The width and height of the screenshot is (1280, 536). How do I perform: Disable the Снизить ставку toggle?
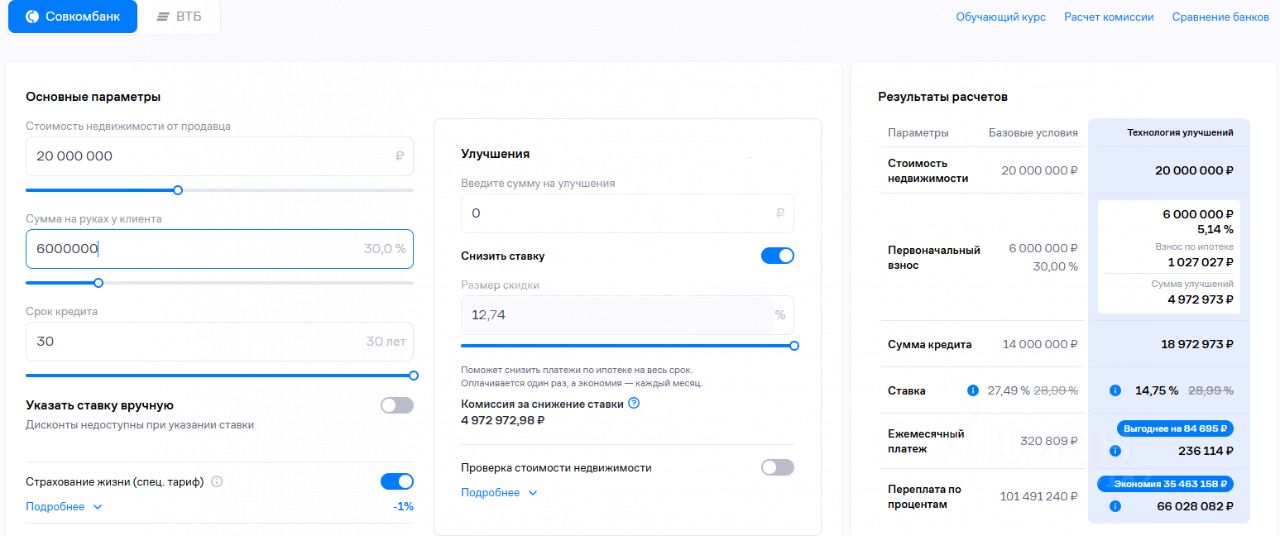[x=778, y=256]
